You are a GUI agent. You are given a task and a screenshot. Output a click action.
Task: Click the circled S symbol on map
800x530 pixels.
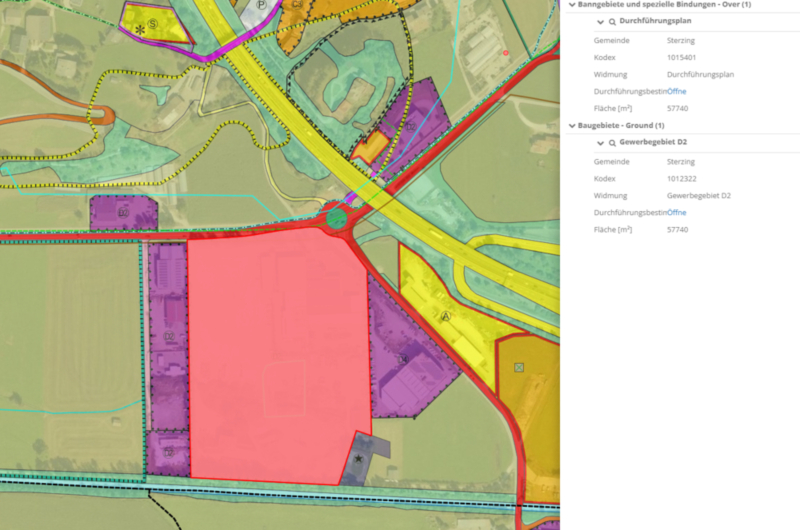click(x=153, y=20)
